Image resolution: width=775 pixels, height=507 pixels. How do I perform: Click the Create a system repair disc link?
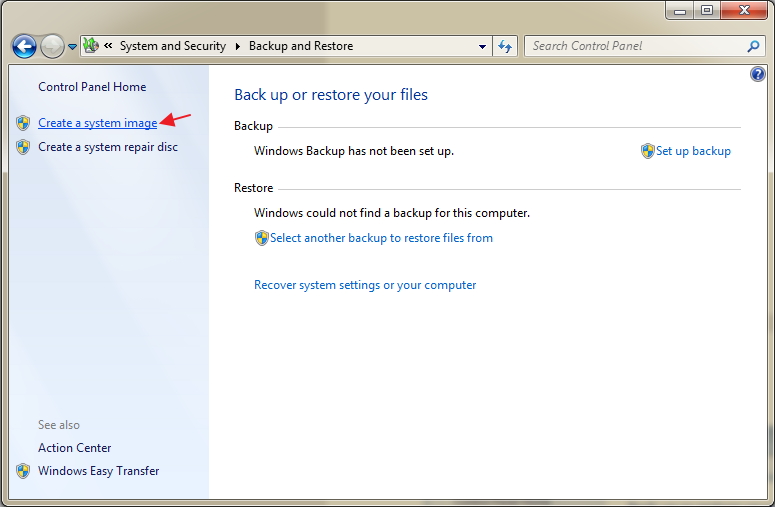pyautogui.click(x=108, y=147)
